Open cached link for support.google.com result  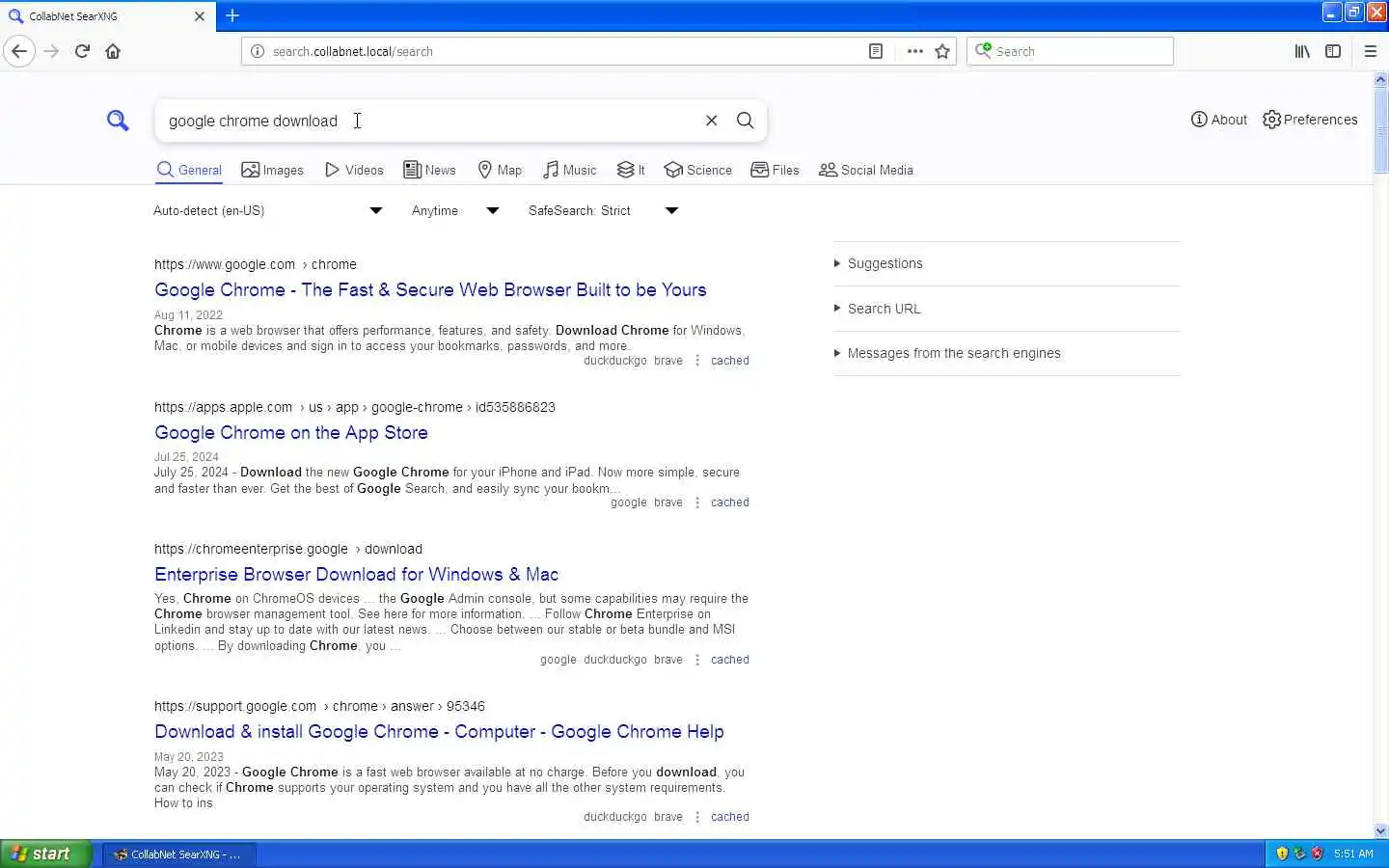(730, 817)
